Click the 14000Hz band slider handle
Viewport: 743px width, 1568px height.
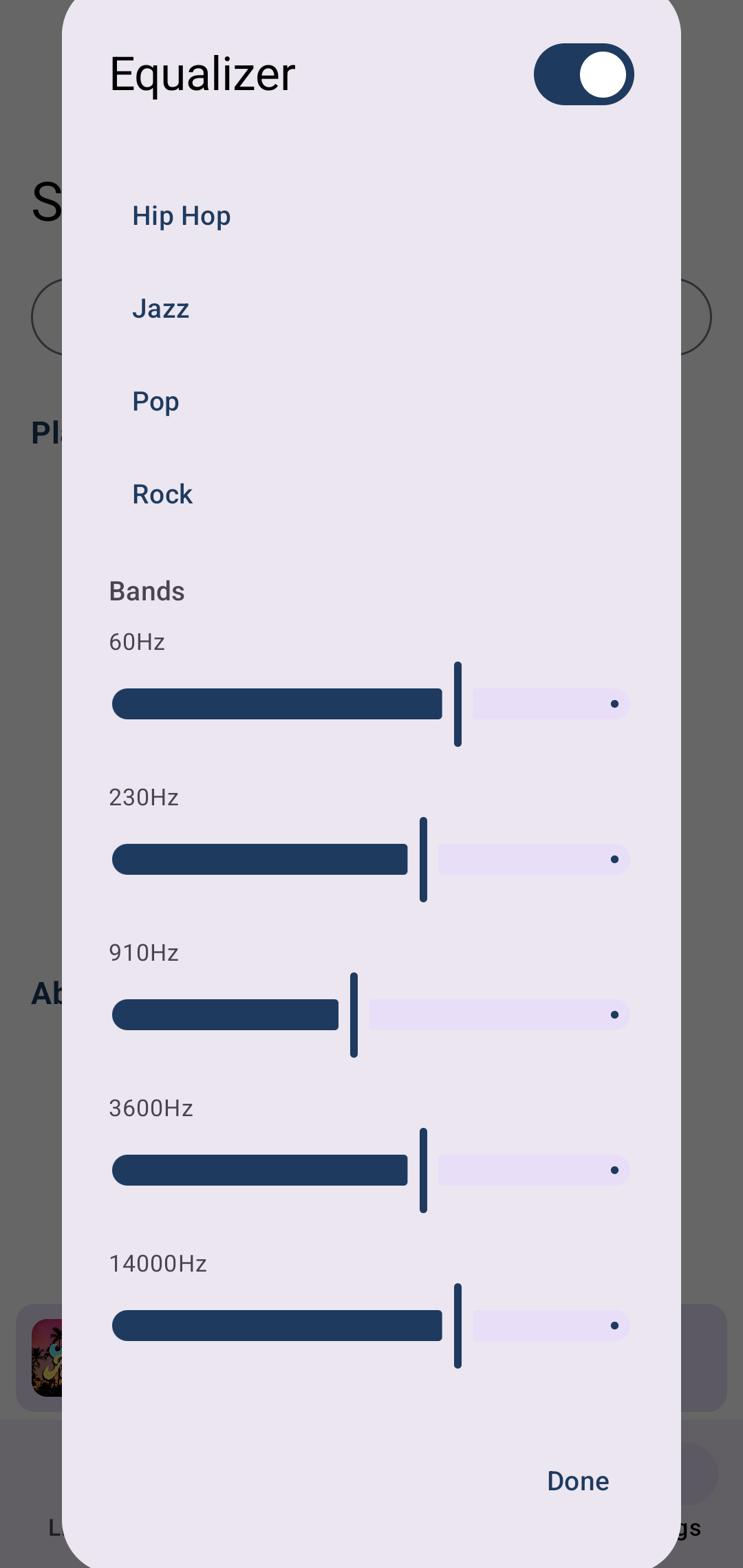pyautogui.click(x=457, y=1326)
